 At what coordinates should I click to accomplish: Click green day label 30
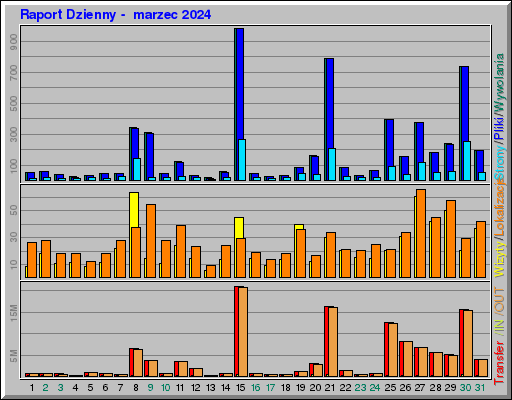[x=465, y=388]
